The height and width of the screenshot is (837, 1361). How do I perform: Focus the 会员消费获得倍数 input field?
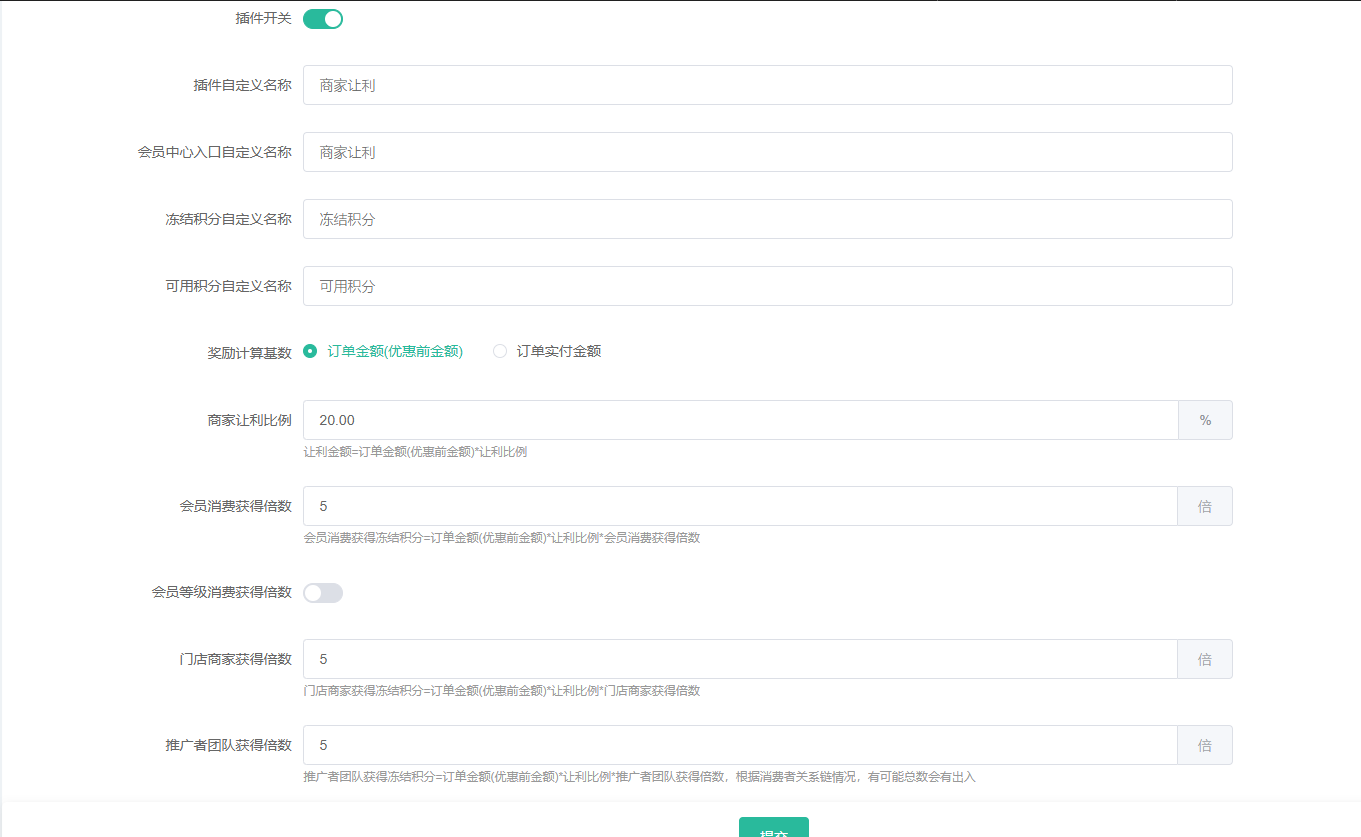(740, 507)
